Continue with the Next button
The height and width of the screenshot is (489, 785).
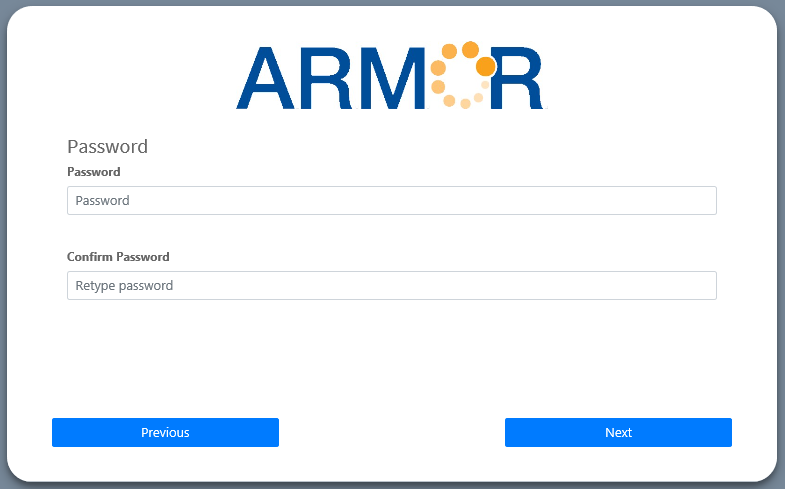tap(618, 432)
